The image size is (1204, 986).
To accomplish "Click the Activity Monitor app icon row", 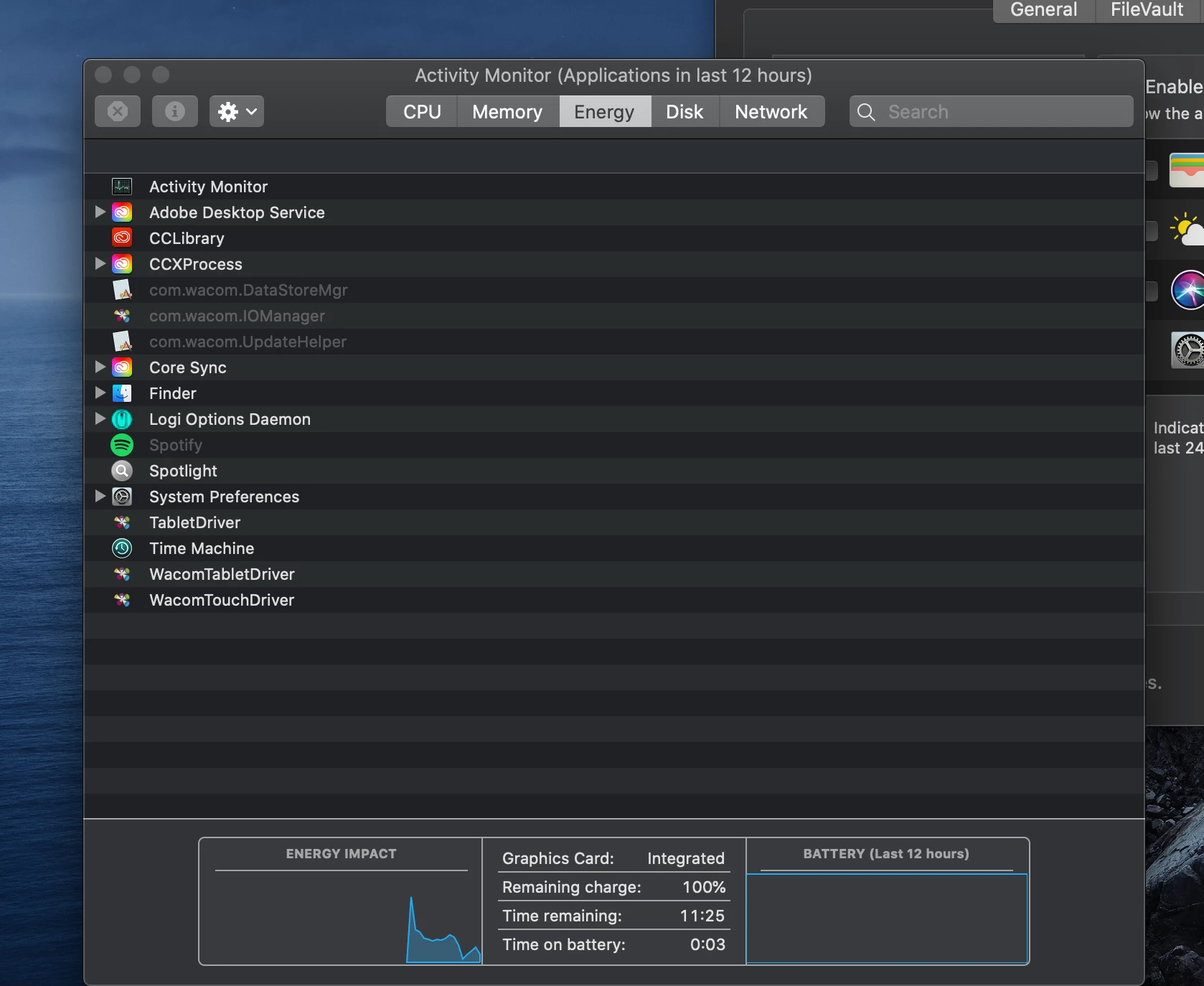I will (x=122, y=187).
